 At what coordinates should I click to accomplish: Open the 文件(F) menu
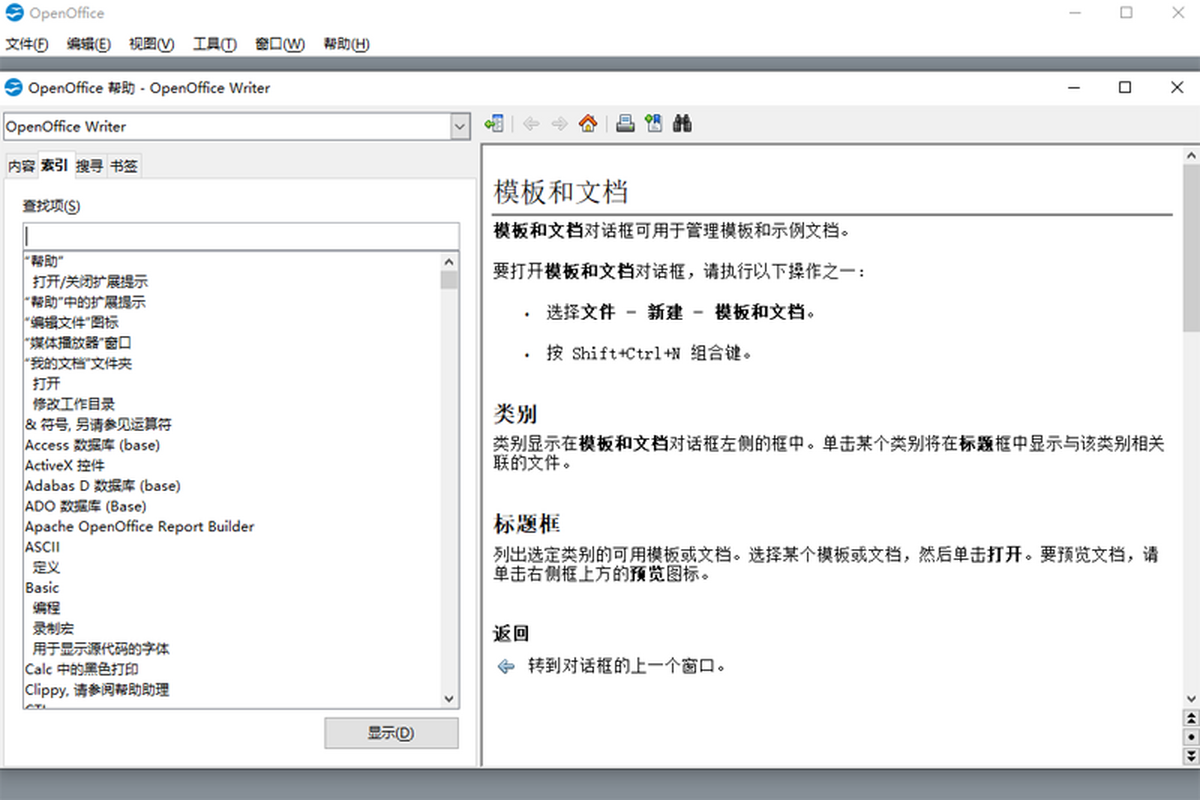(27, 44)
